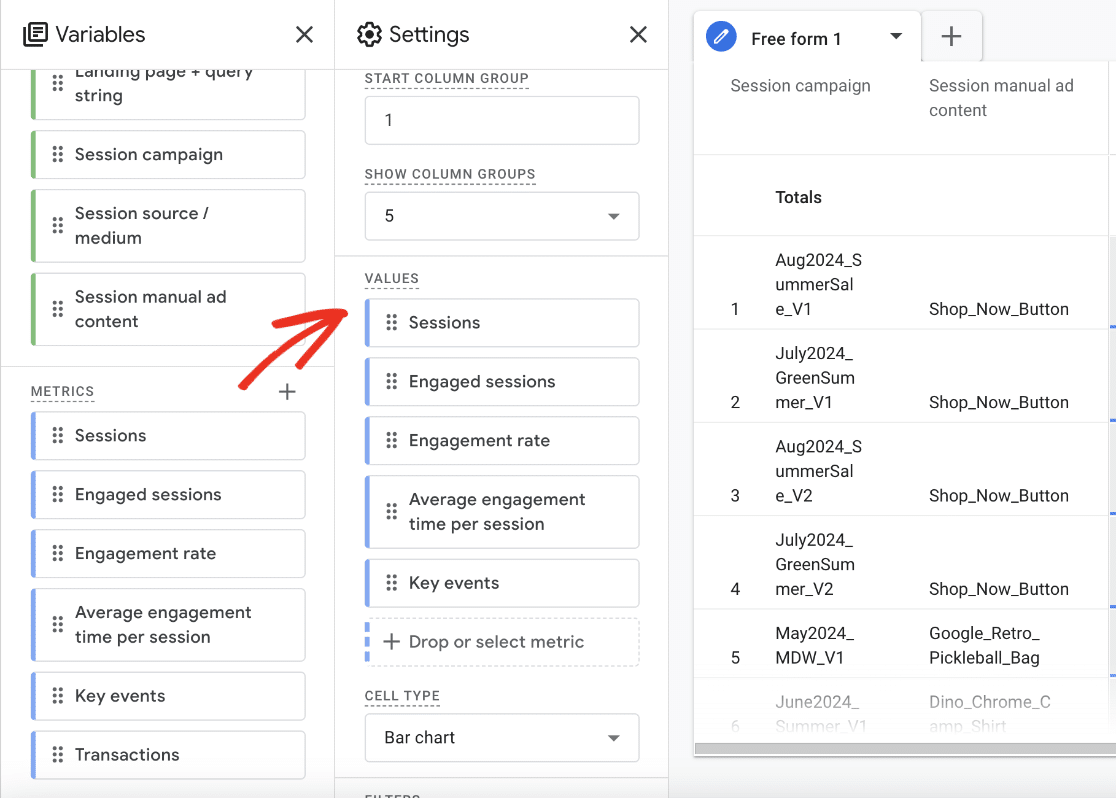The width and height of the screenshot is (1116, 798).
Task: Open the Show column groups dropdown
Action: 501,216
